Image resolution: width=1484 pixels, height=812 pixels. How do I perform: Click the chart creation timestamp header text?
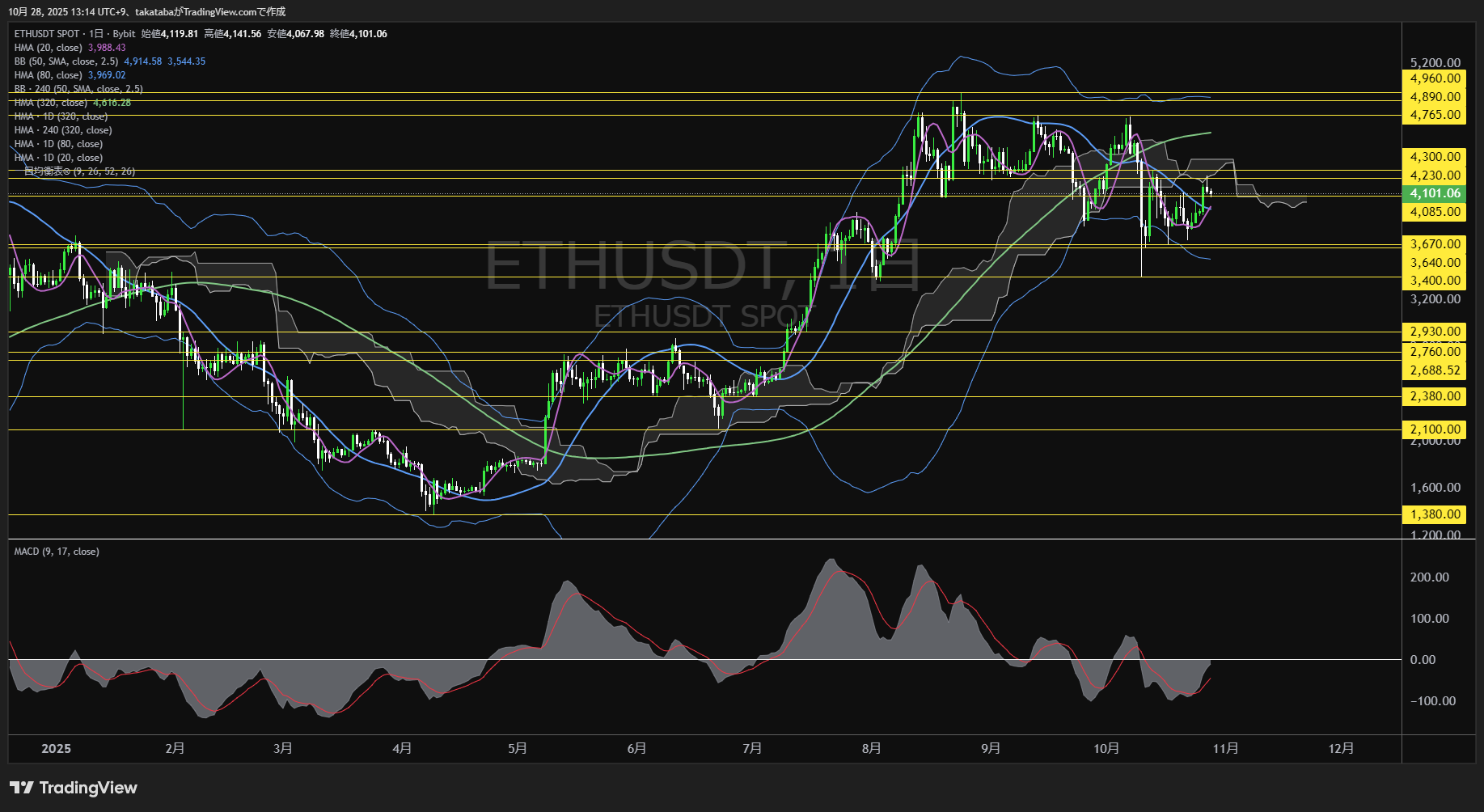(x=146, y=11)
